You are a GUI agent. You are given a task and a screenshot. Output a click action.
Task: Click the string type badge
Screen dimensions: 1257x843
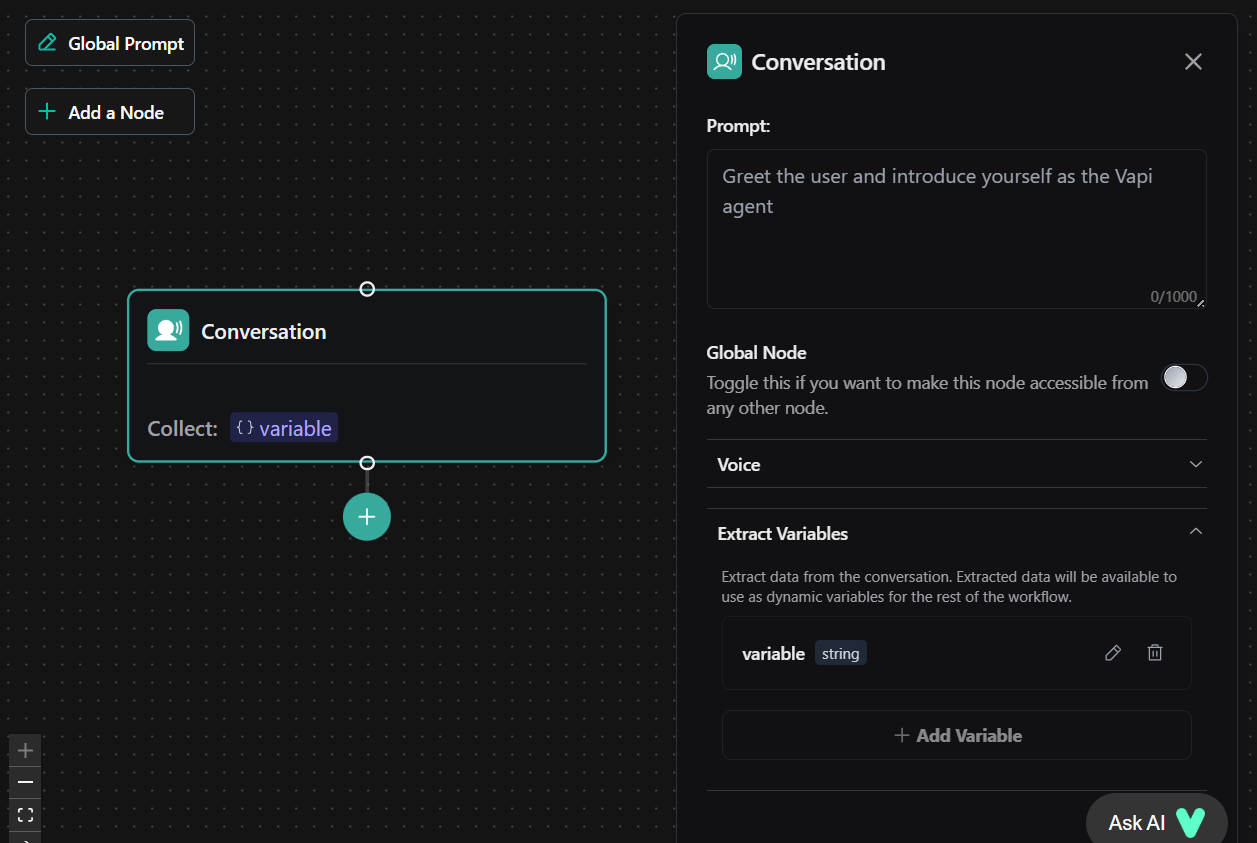point(840,654)
